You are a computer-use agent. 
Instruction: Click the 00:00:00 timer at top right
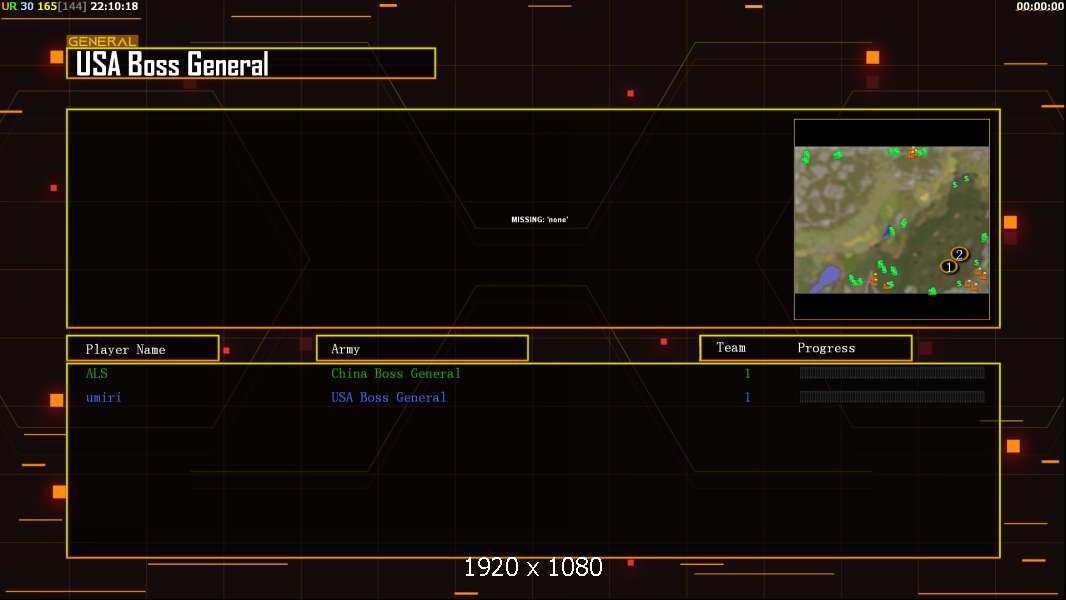(1040, 6)
